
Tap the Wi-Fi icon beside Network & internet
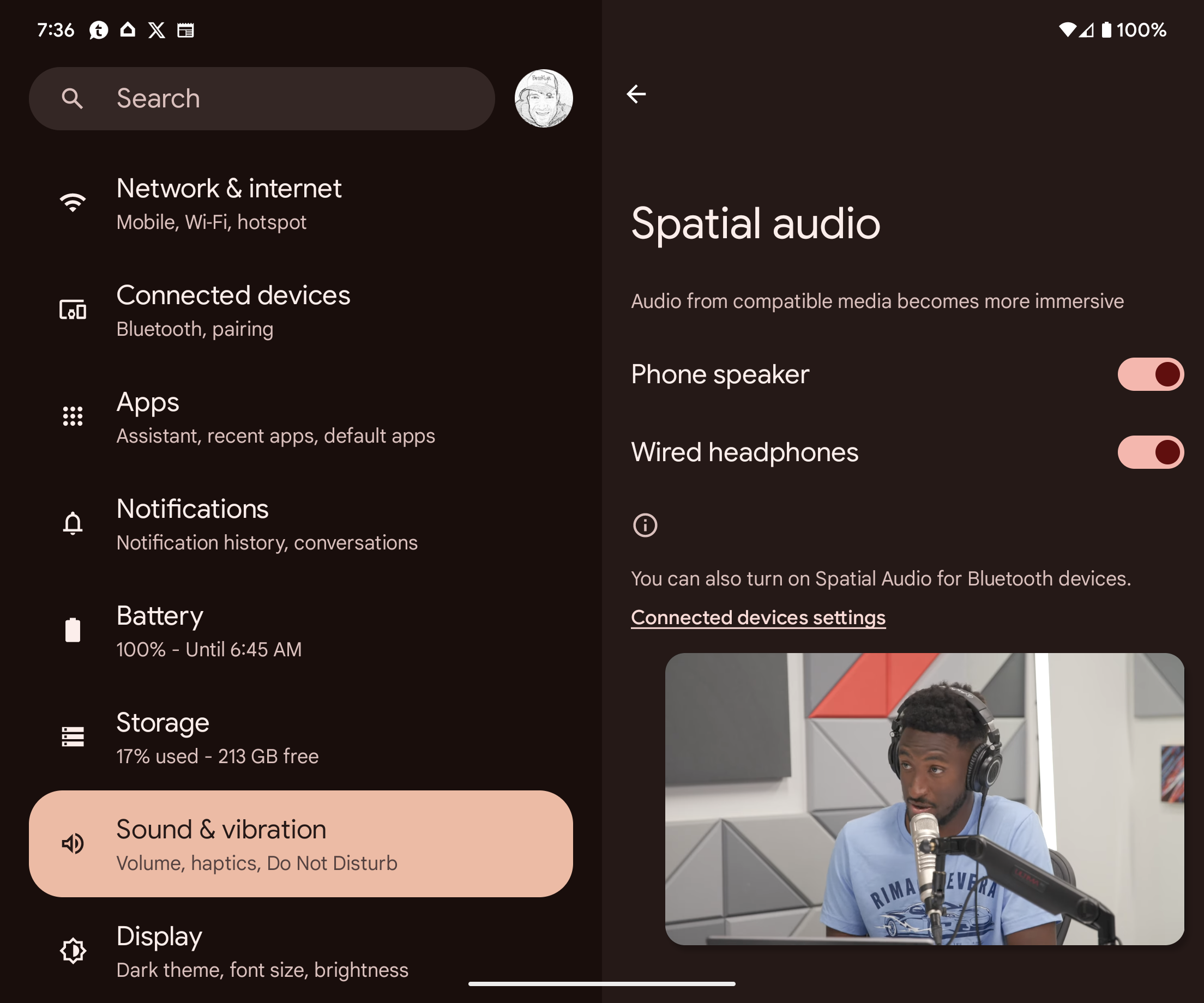pos(73,203)
